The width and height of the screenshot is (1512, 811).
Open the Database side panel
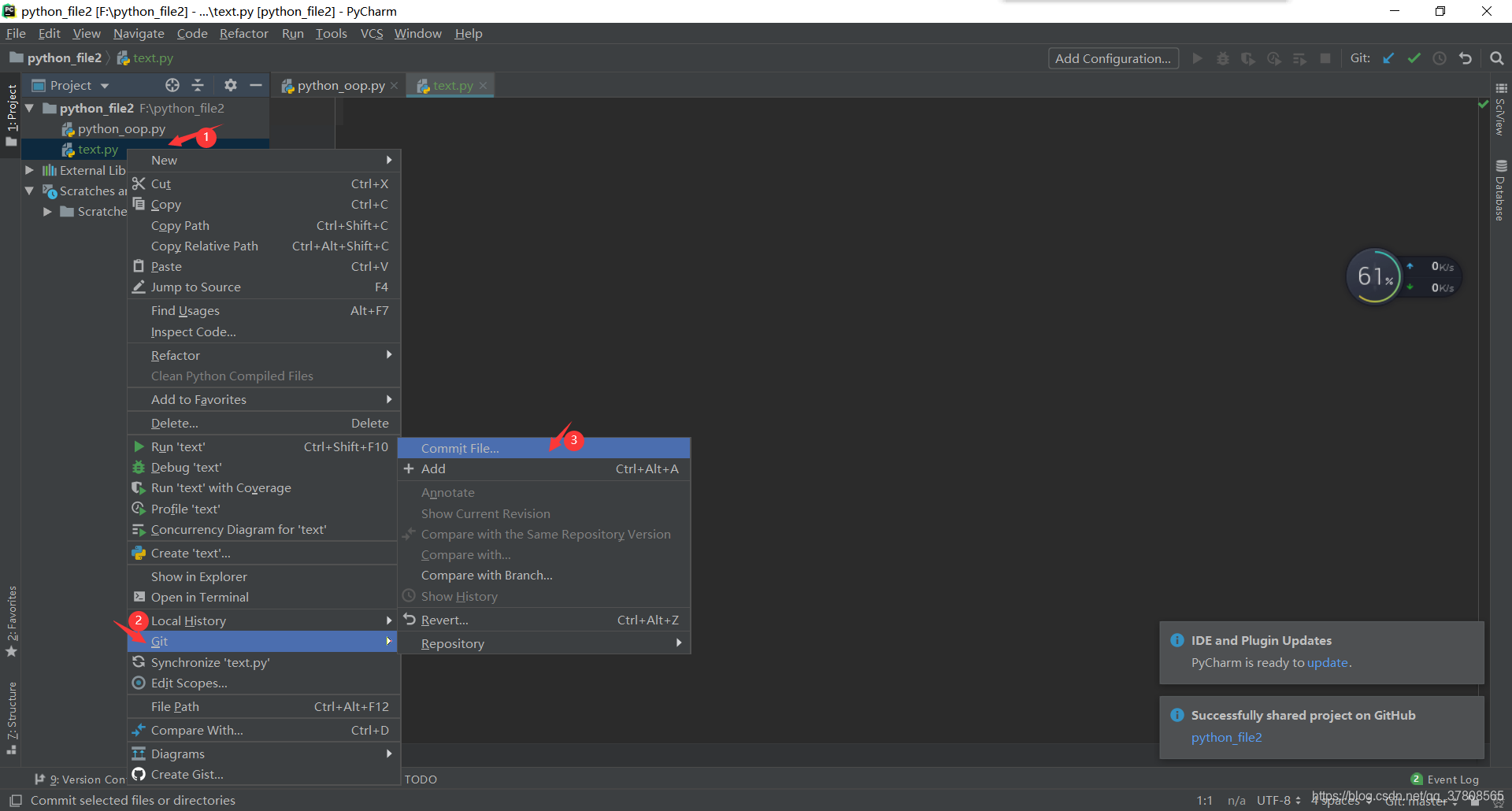[x=1501, y=191]
